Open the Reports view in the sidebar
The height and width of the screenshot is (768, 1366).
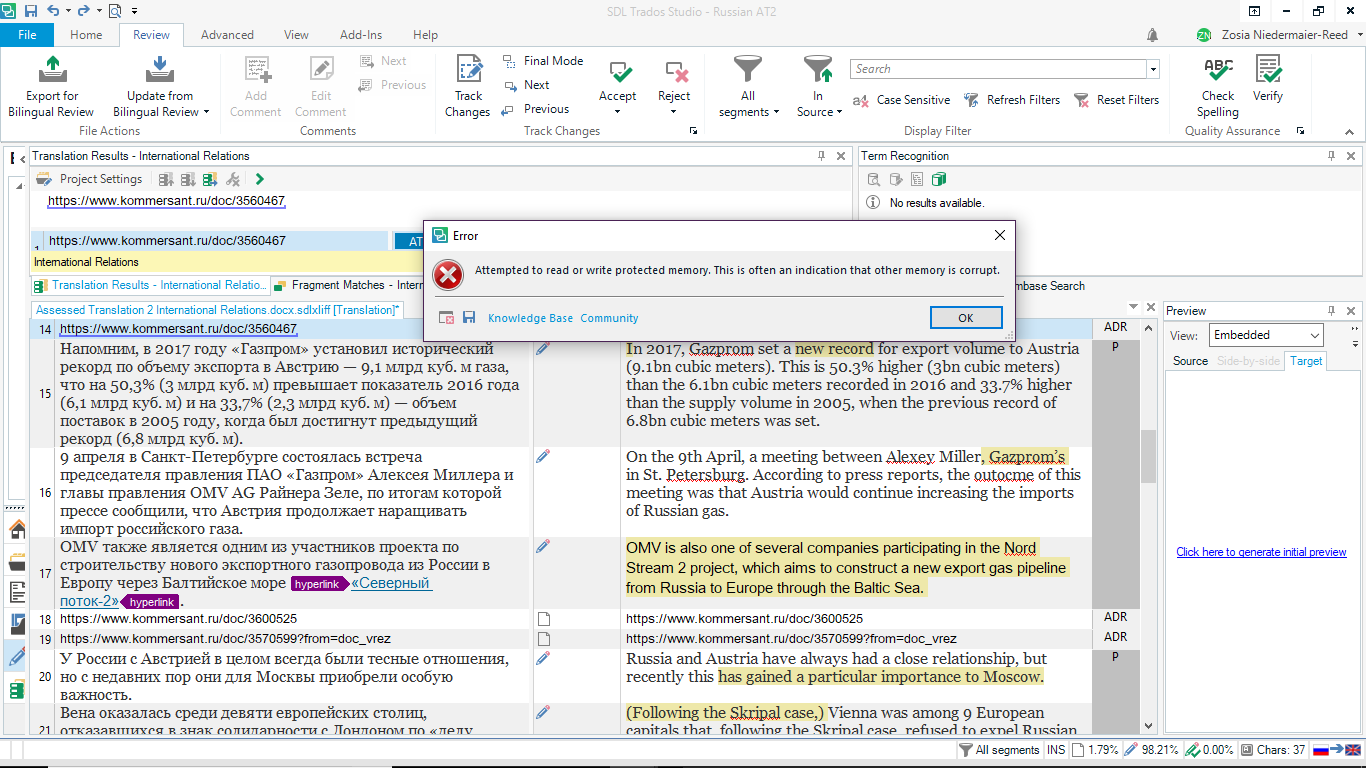pos(17,592)
